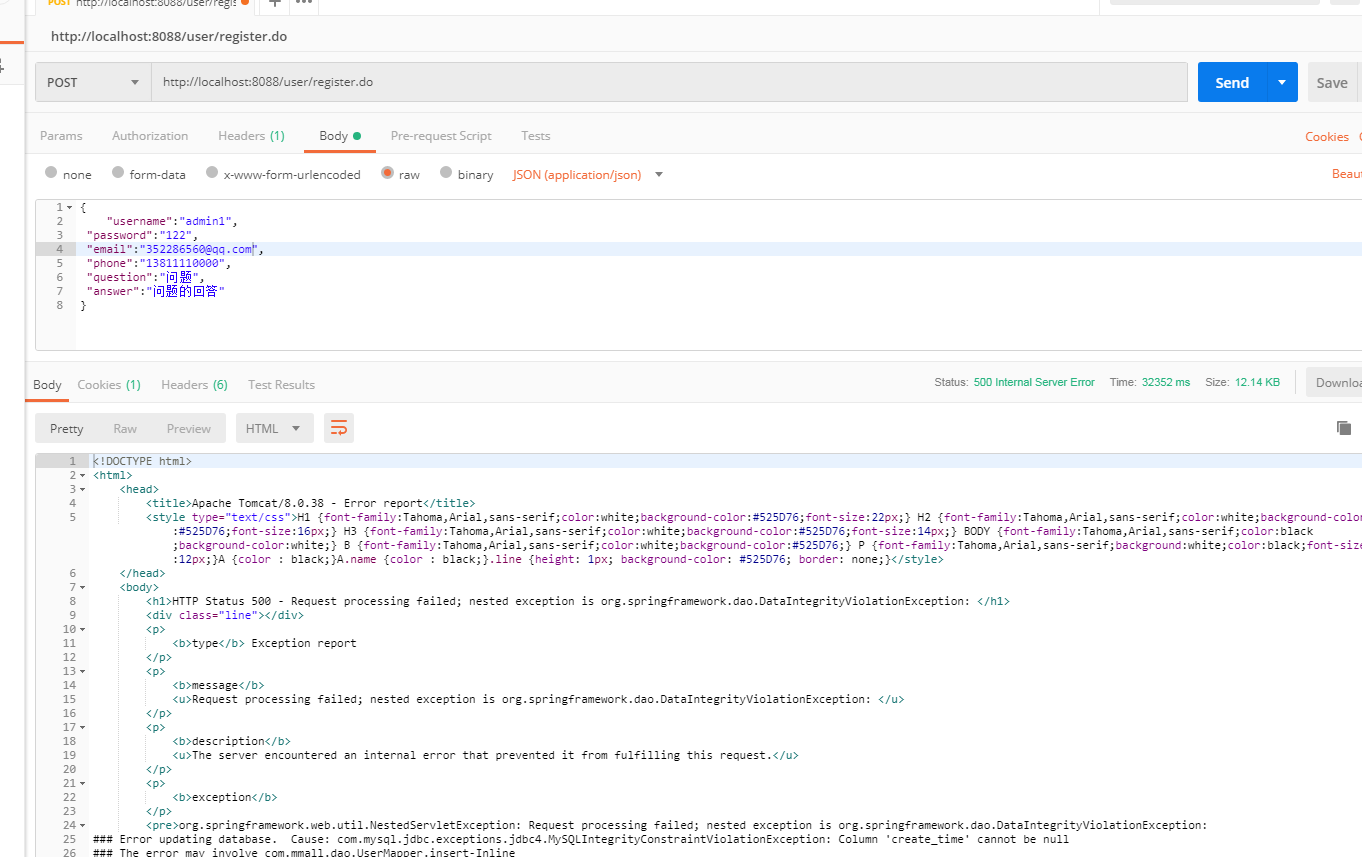Click the response time 32352 ms
The width and height of the screenshot is (1362, 857).
1164,382
